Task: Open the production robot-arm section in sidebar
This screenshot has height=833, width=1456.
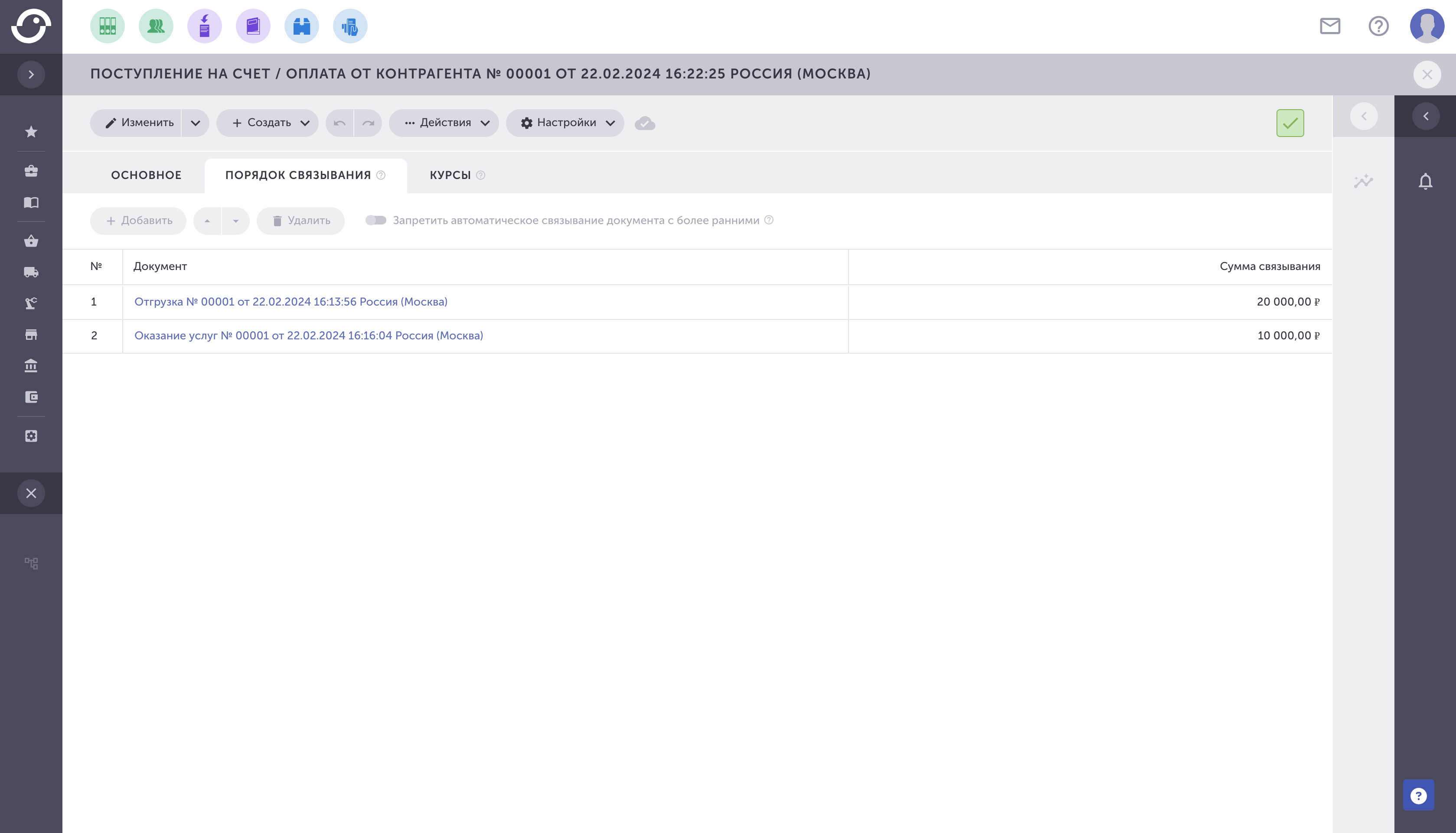Action: [x=31, y=303]
